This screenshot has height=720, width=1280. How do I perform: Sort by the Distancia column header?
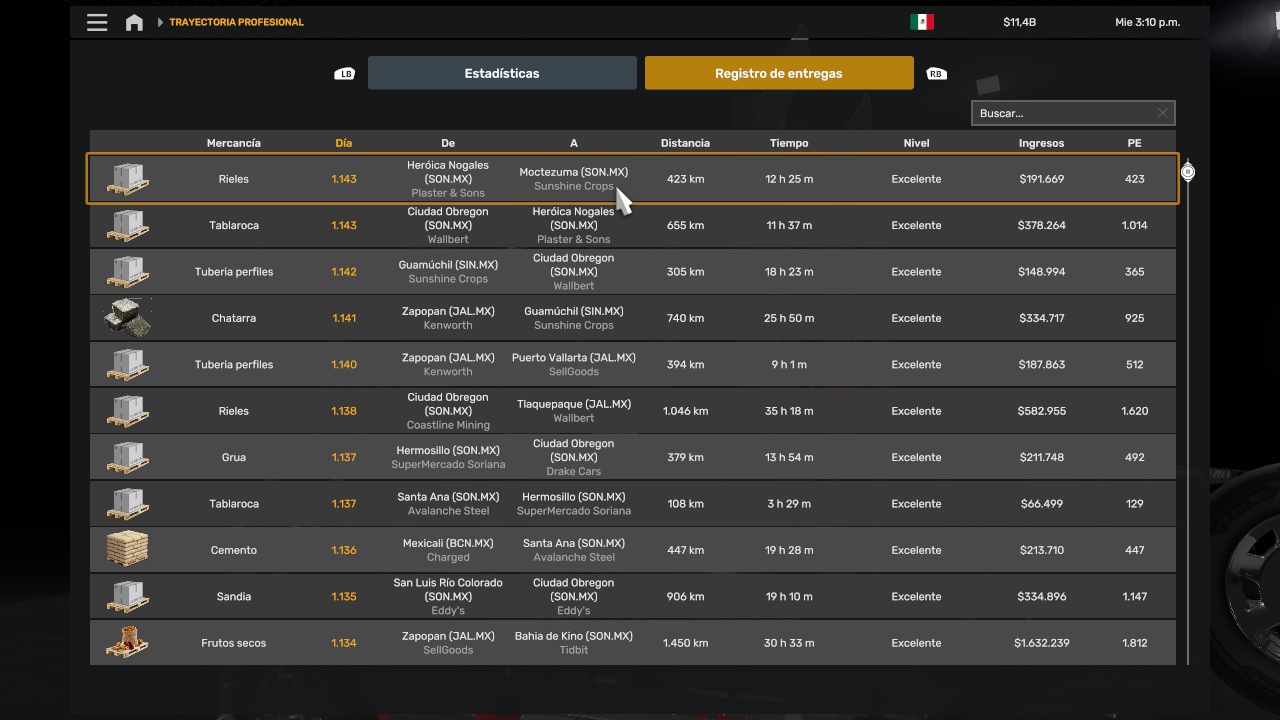(x=685, y=143)
